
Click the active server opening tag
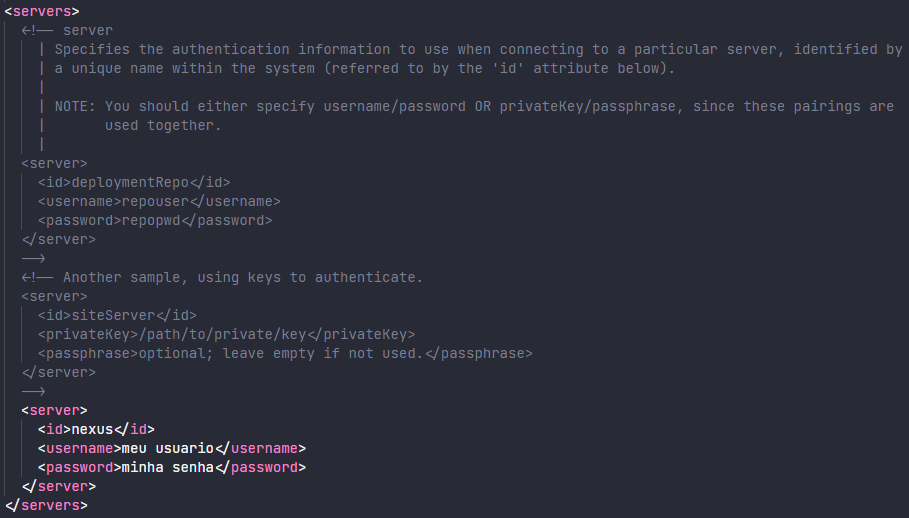tap(54, 410)
